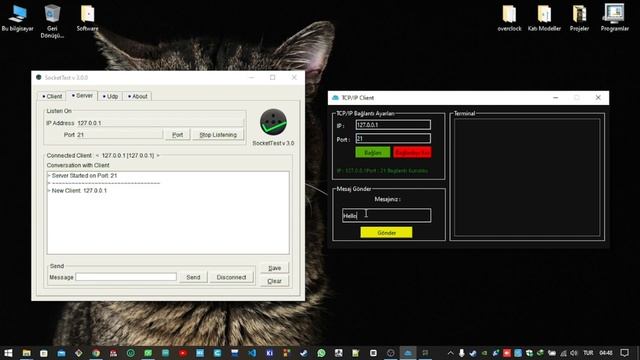Click the green connection status text
Screen dimensions: 640x360
pyautogui.click(x=382, y=171)
